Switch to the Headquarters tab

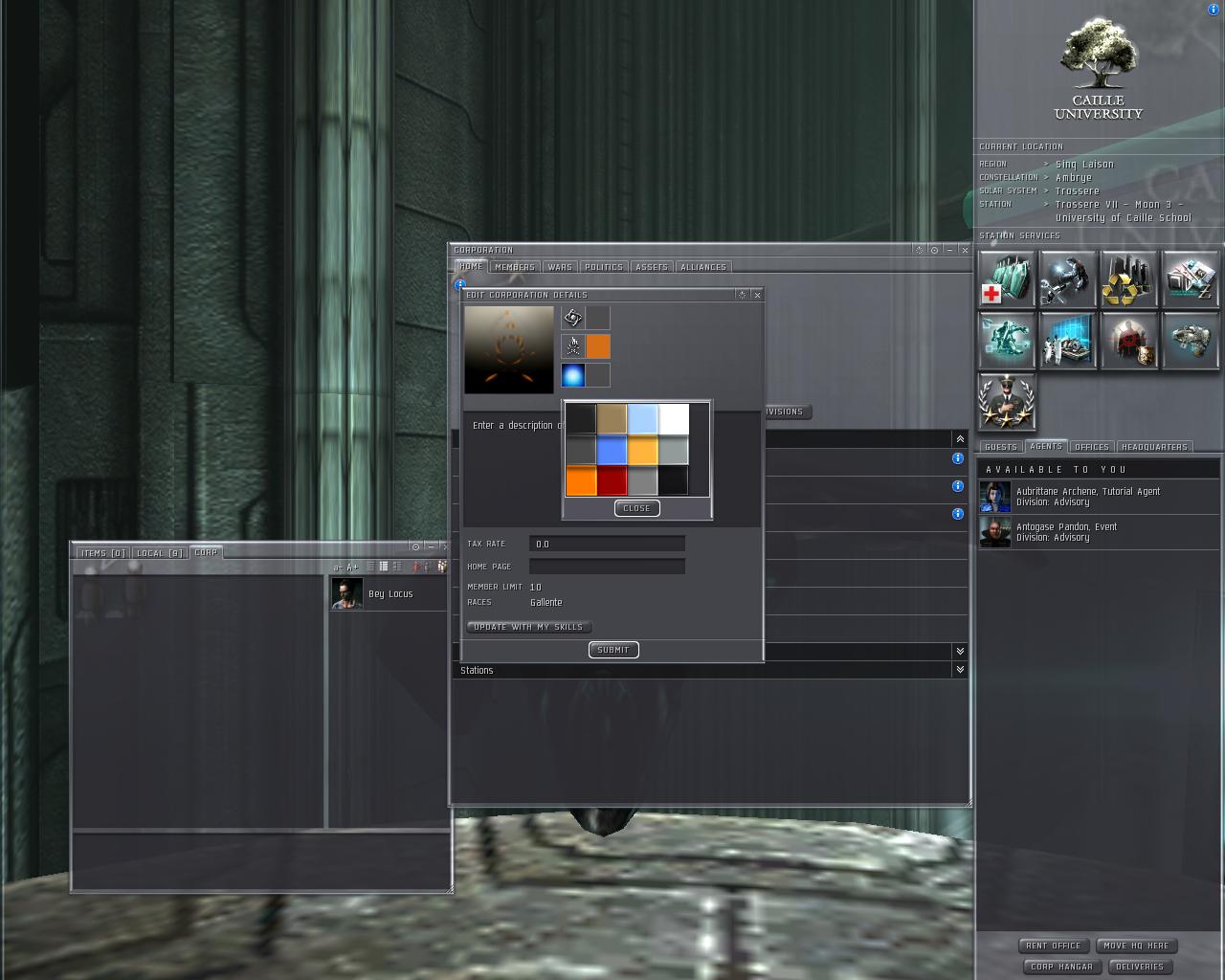click(1154, 447)
